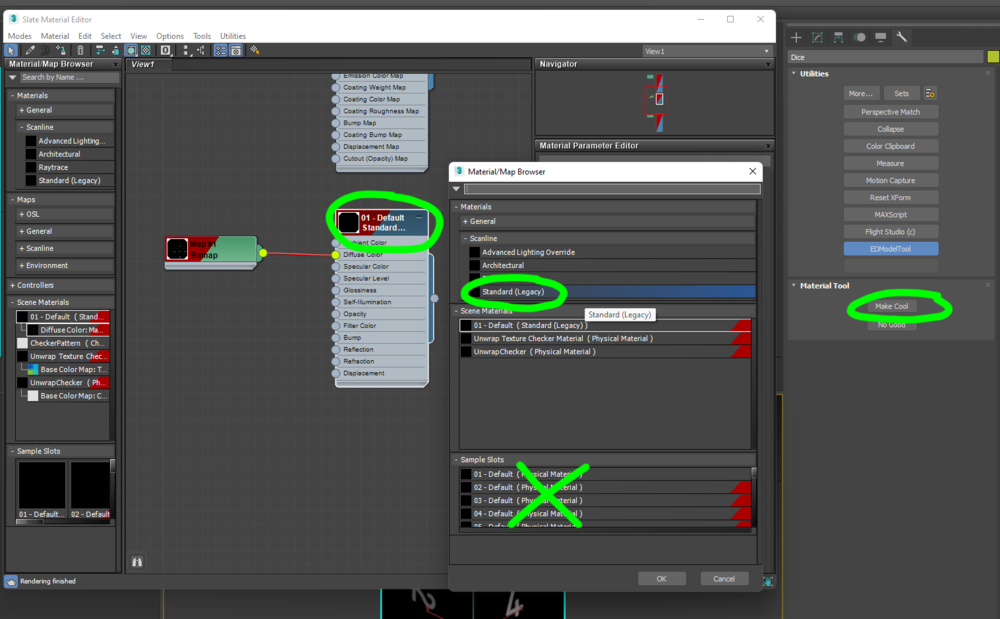Click the render icon beside Rendering finished

(11, 581)
